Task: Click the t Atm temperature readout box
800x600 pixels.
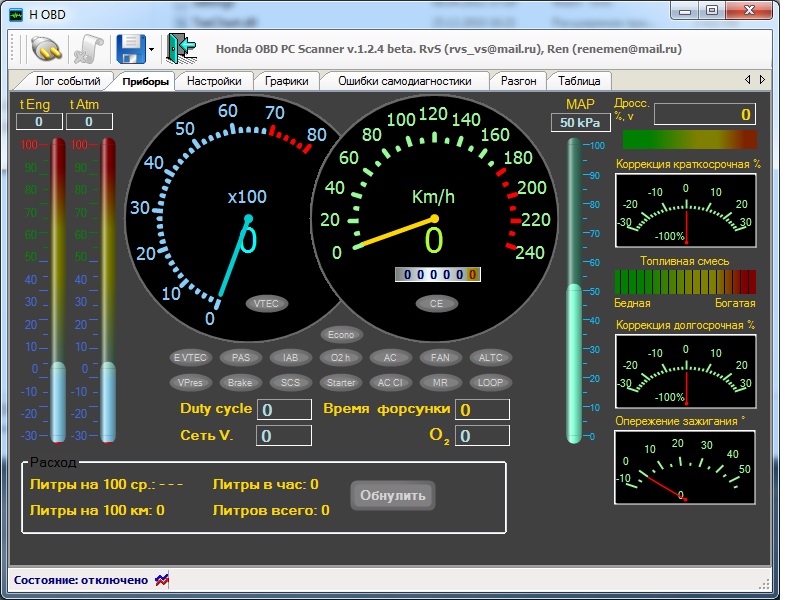Action: pos(89,122)
